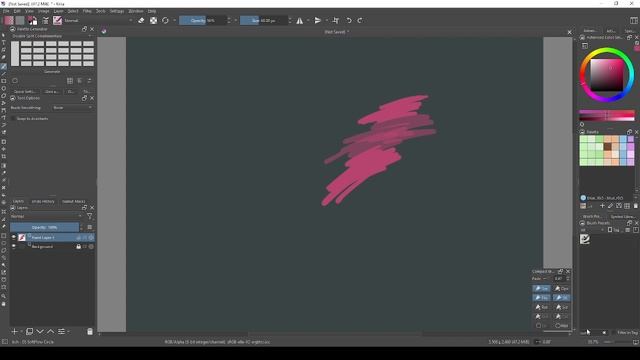
Task: Undo the last action
Action: 349,20
